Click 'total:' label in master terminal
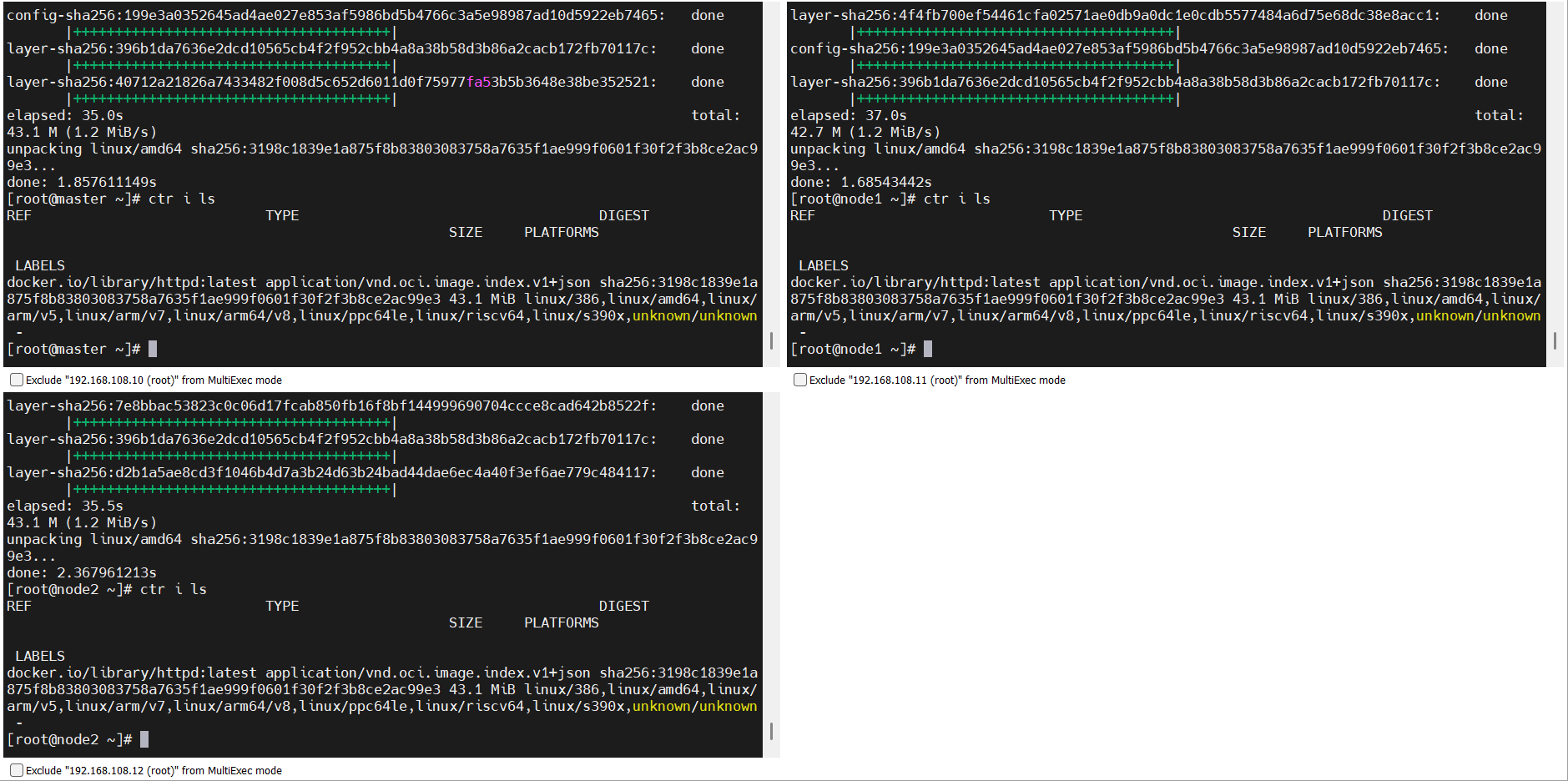1568x781 pixels. coord(716,115)
